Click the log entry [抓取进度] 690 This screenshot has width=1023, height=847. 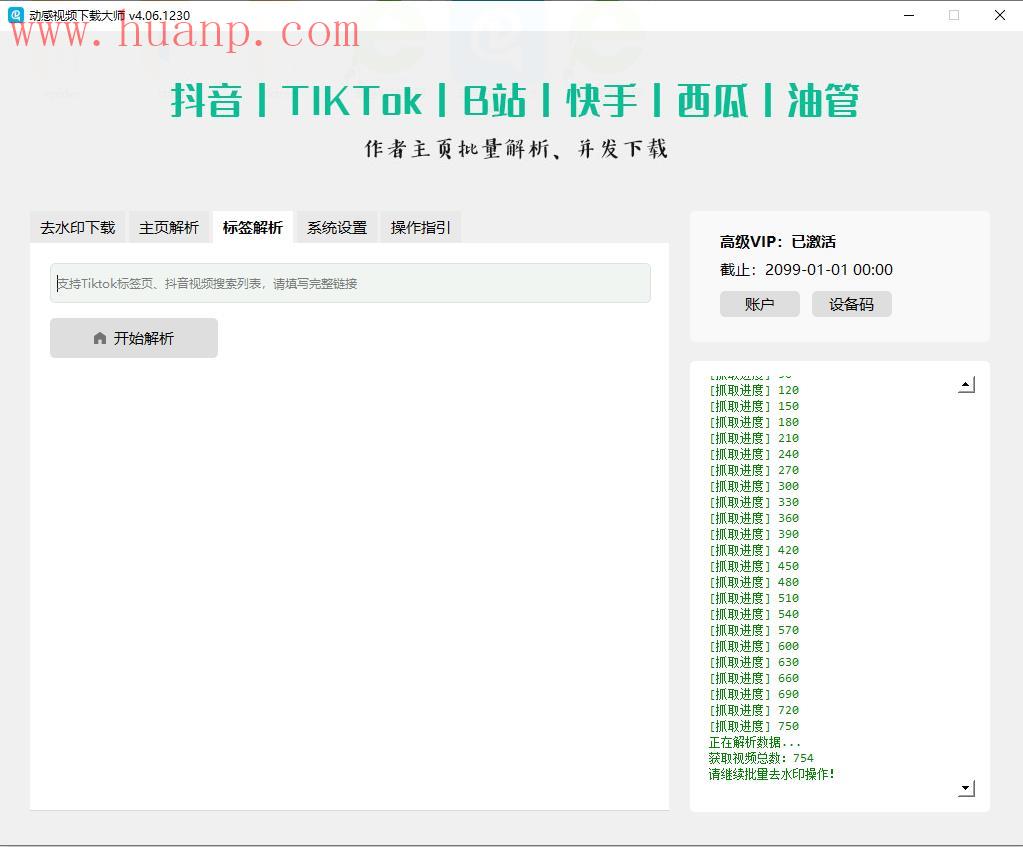coord(754,694)
